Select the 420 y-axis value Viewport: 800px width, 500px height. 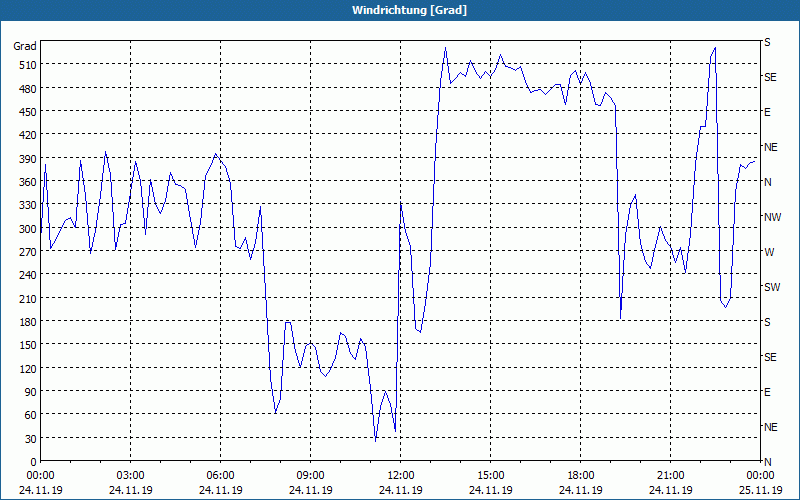28,135
